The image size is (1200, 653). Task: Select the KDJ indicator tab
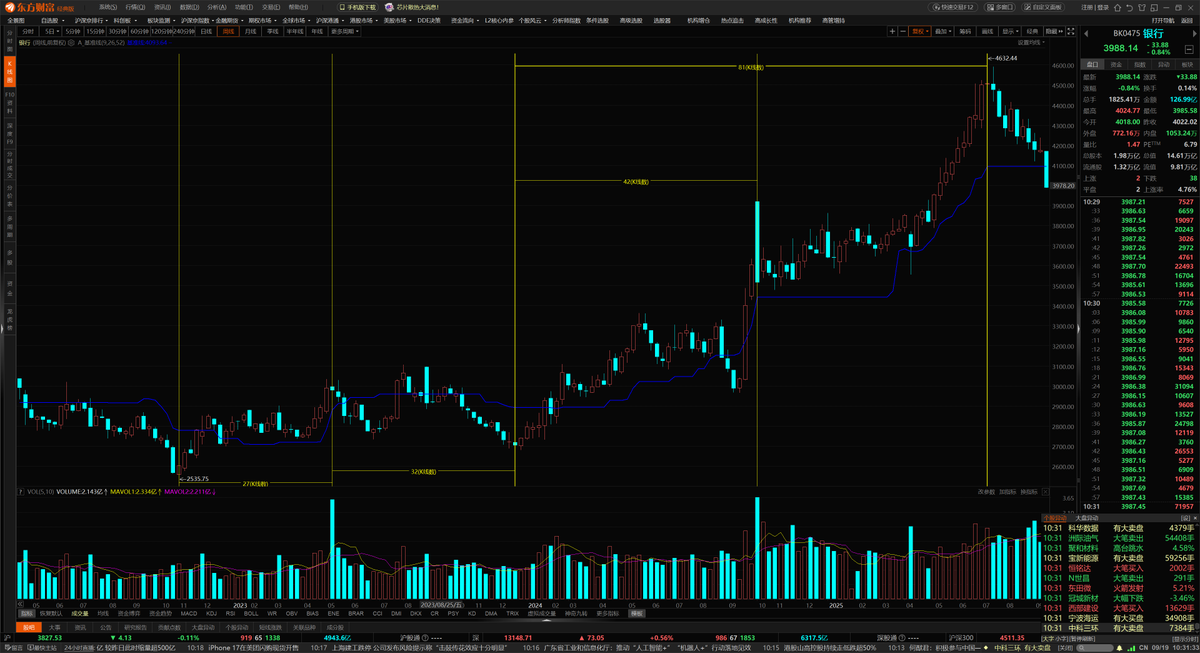pyautogui.click(x=211, y=613)
